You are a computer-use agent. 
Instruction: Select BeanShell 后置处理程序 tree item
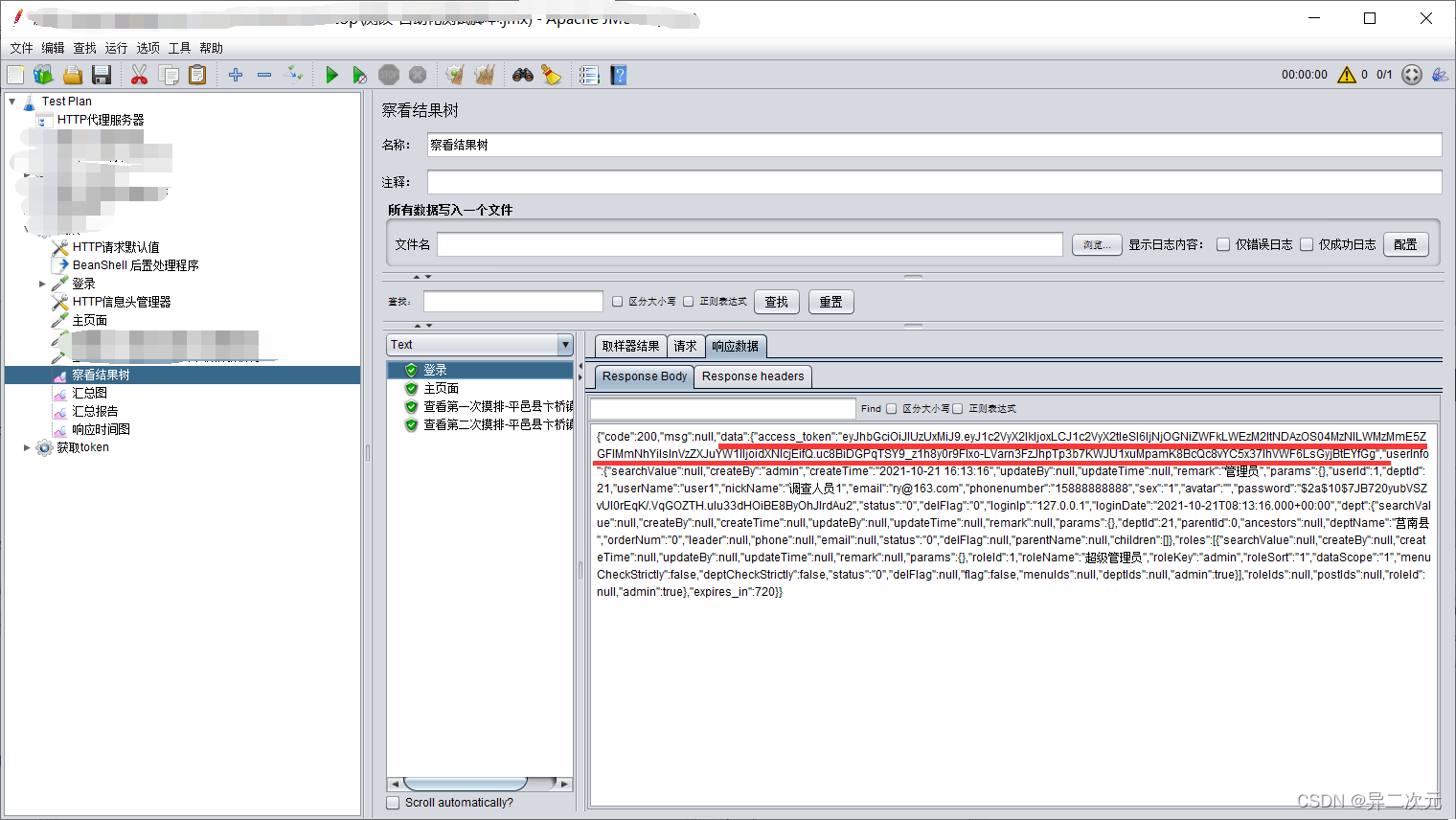(x=135, y=265)
